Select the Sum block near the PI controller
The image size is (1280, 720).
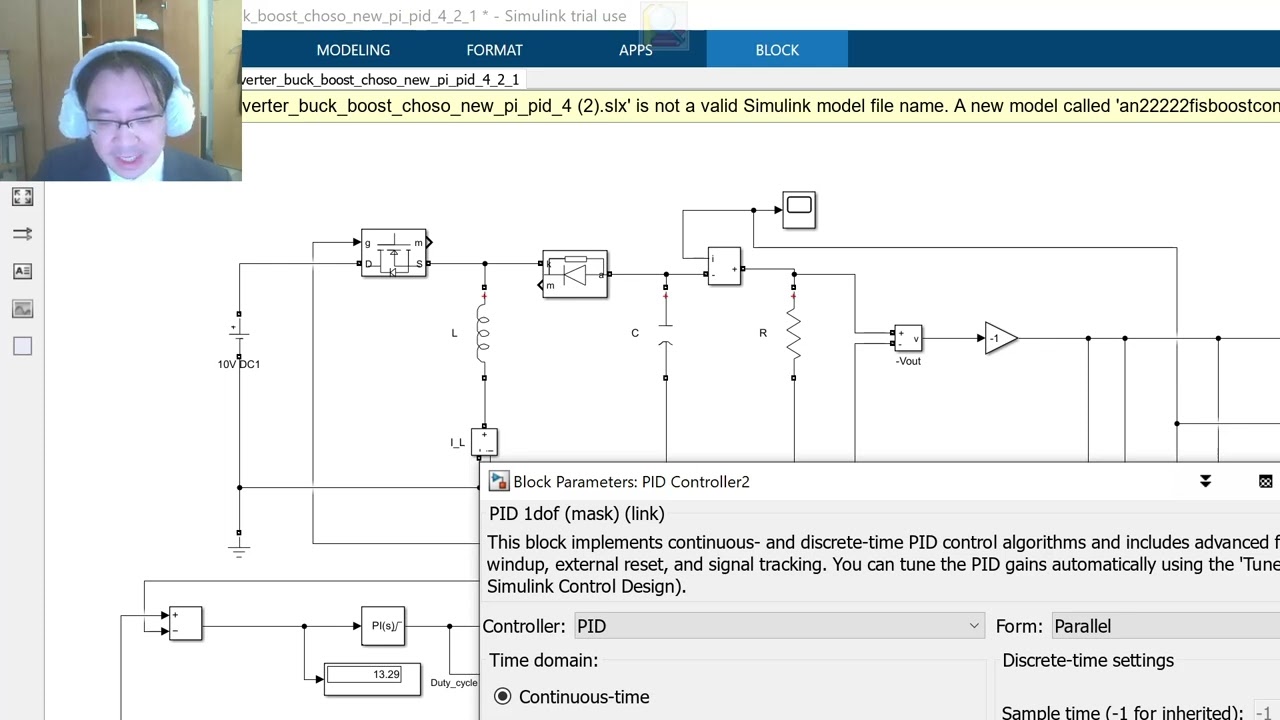coord(185,623)
